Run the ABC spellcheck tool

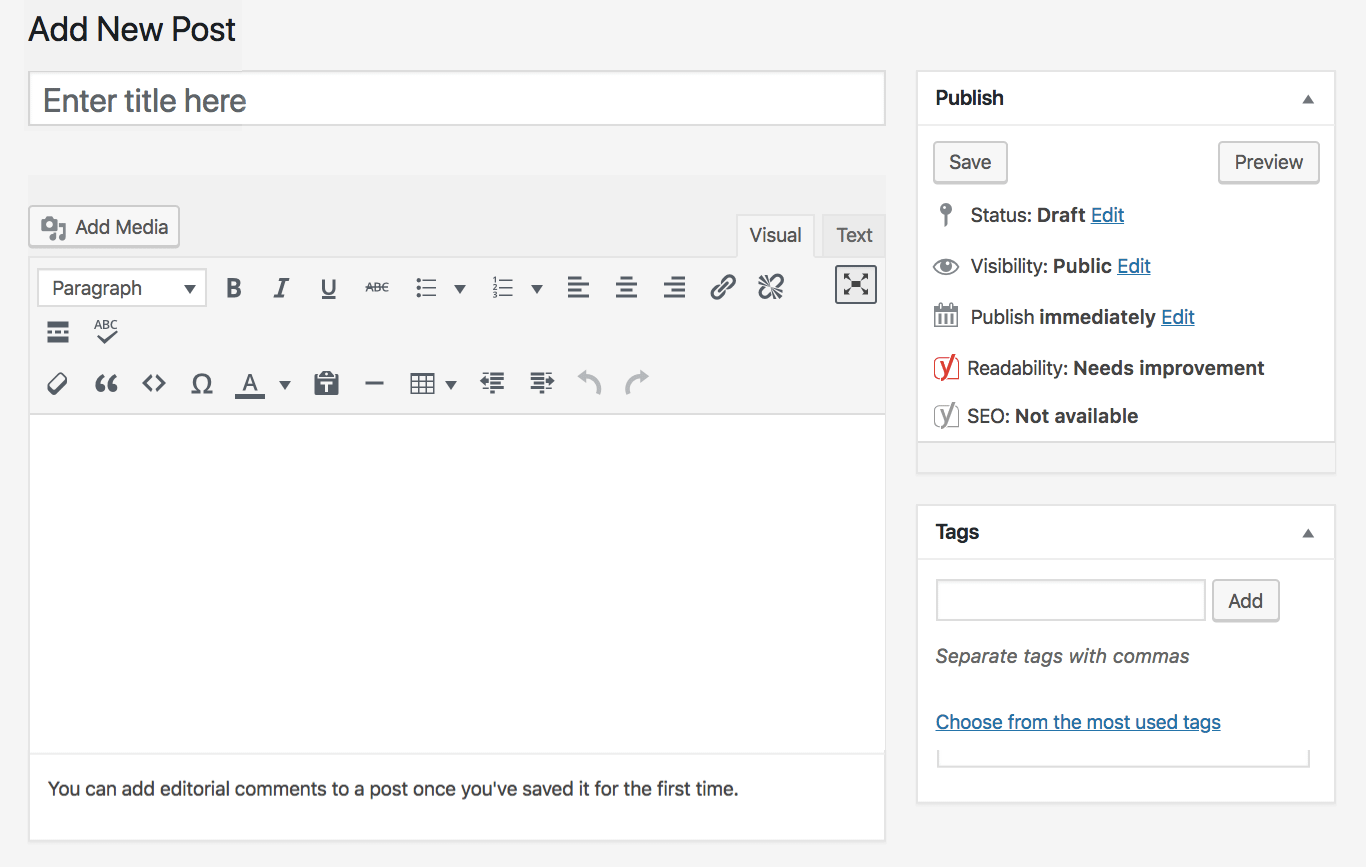coord(106,332)
